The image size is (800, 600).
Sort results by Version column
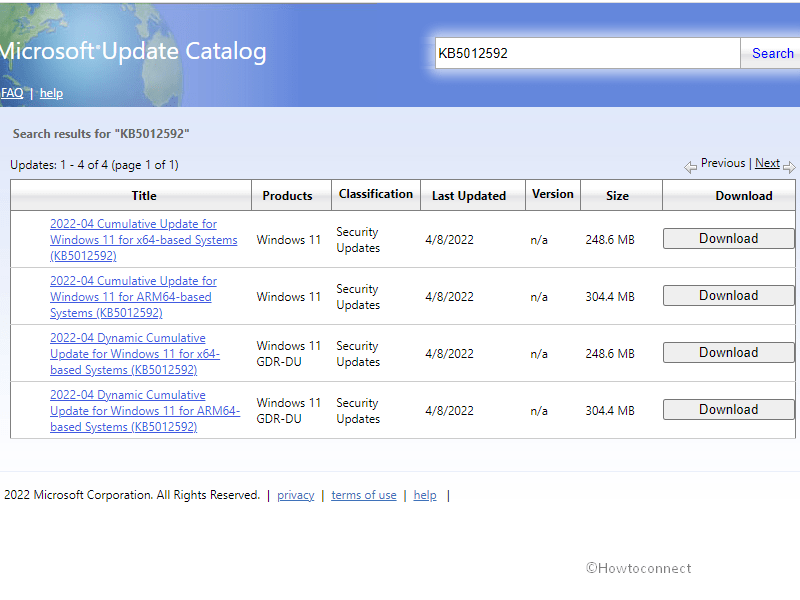[553, 194]
